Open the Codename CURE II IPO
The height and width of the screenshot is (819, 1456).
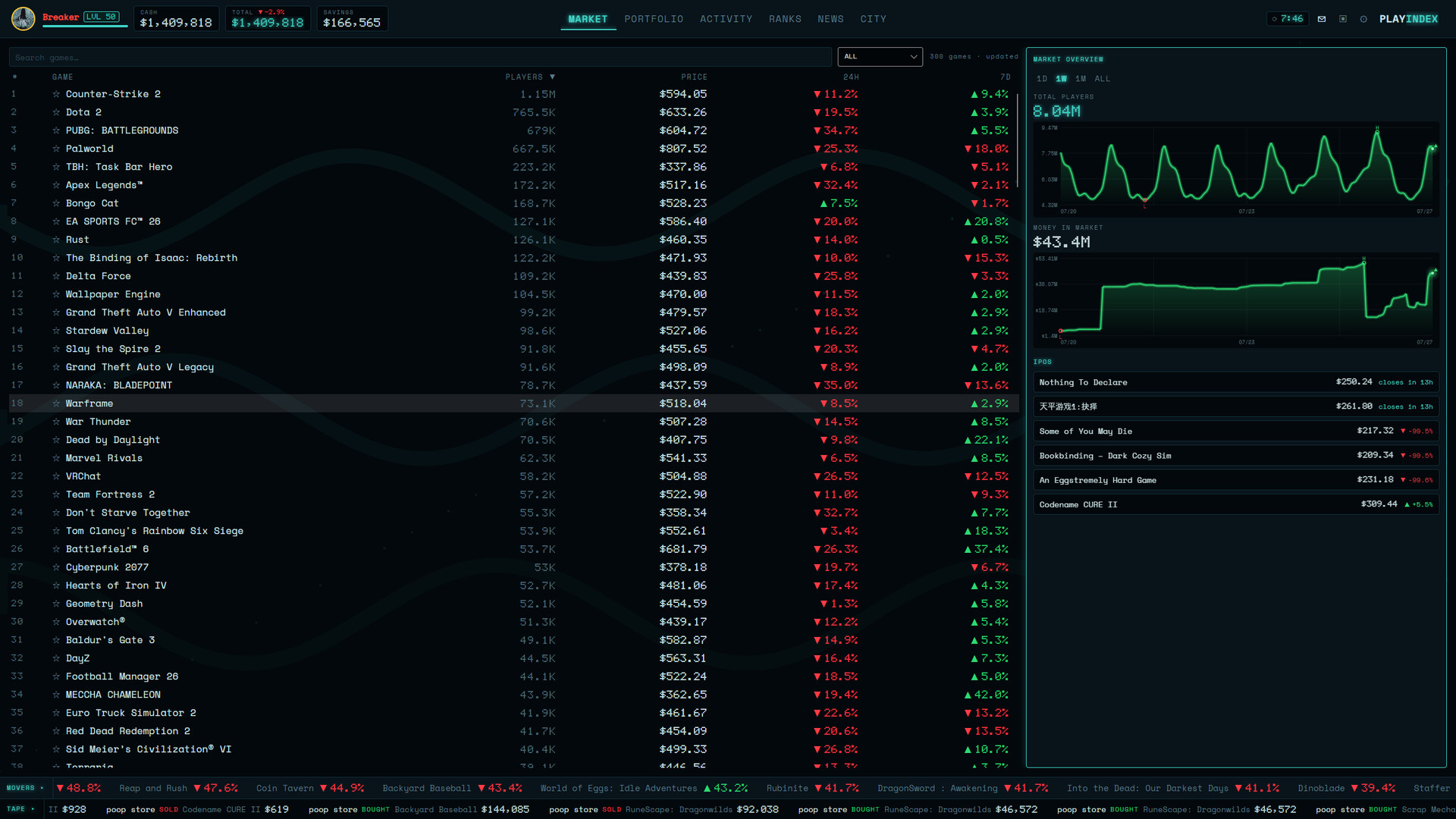[x=1236, y=504]
